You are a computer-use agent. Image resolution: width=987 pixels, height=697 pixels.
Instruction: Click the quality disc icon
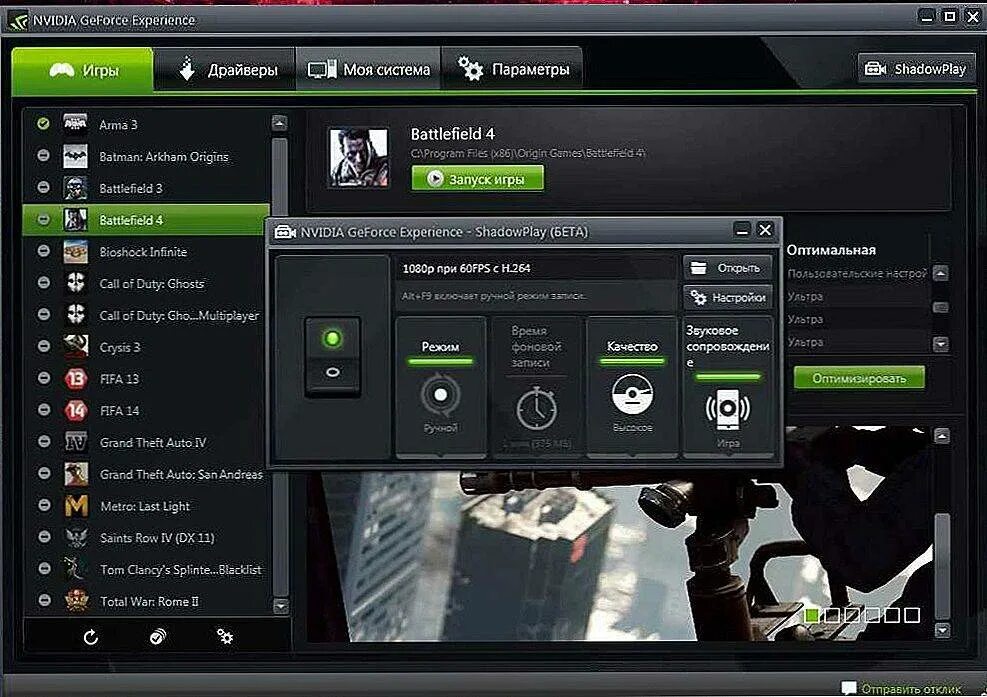pyautogui.click(x=632, y=394)
